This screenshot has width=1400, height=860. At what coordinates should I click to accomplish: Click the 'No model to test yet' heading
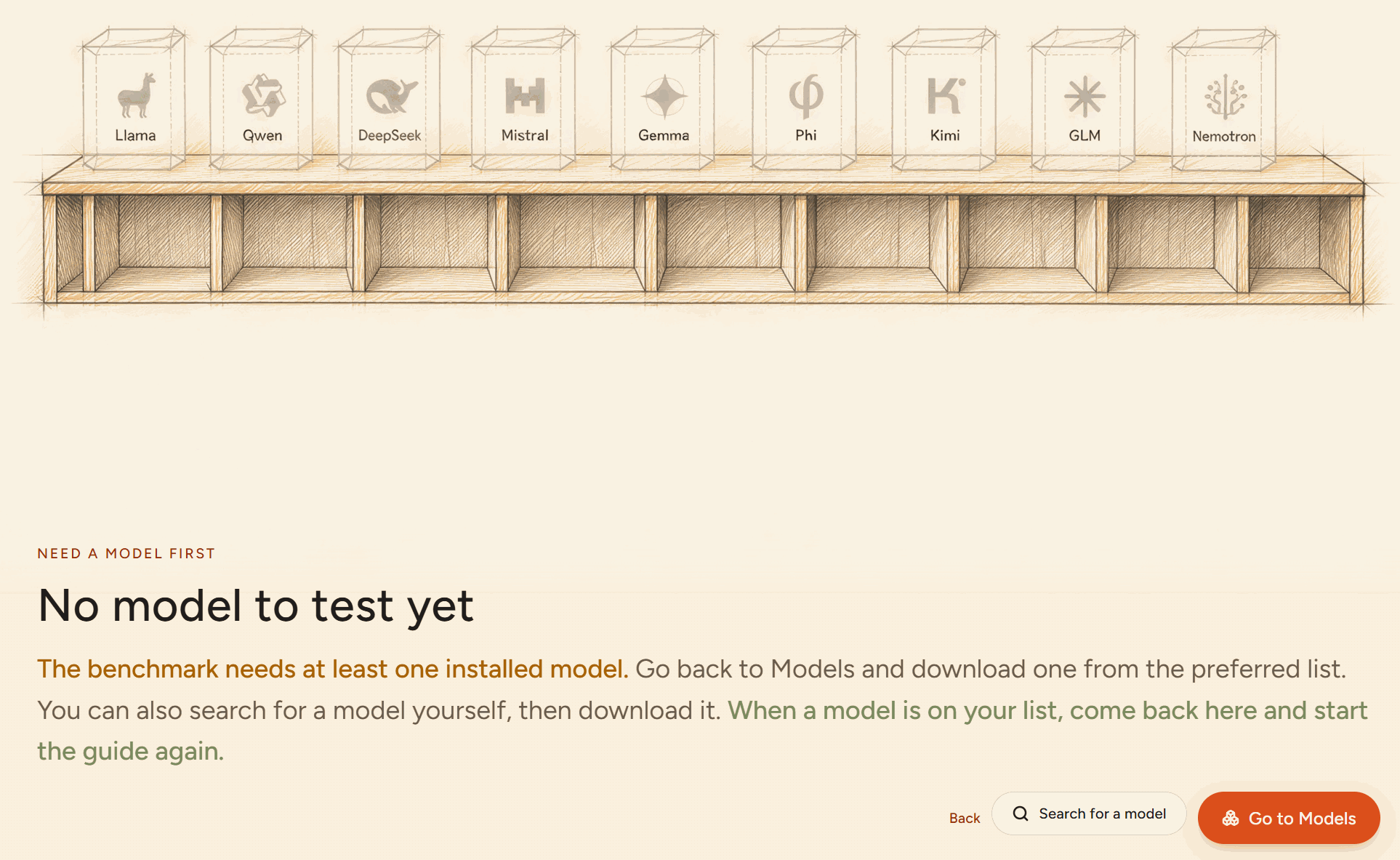pos(256,606)
